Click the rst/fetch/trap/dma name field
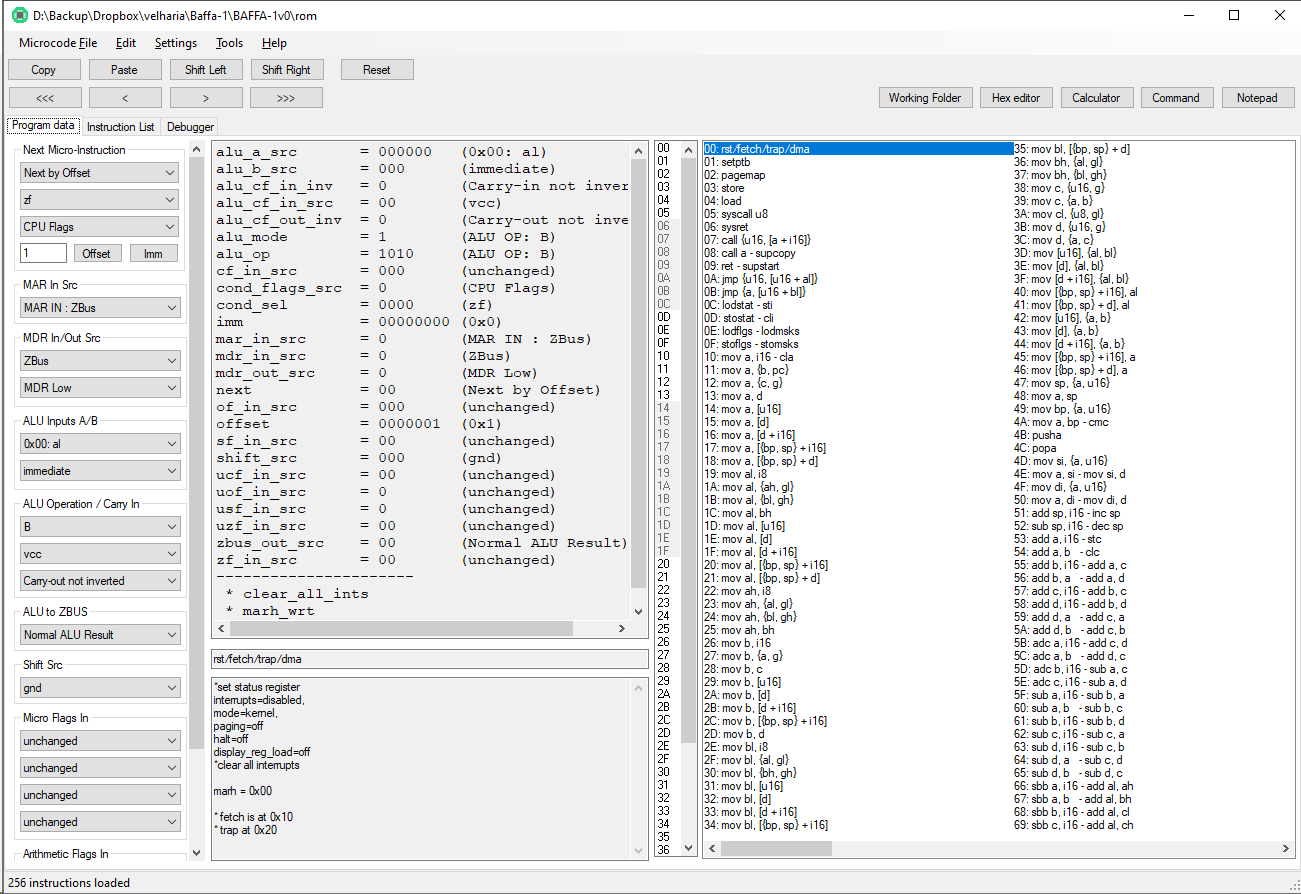Viewport: 1301px width, 894px height. (x=429, y=659)
